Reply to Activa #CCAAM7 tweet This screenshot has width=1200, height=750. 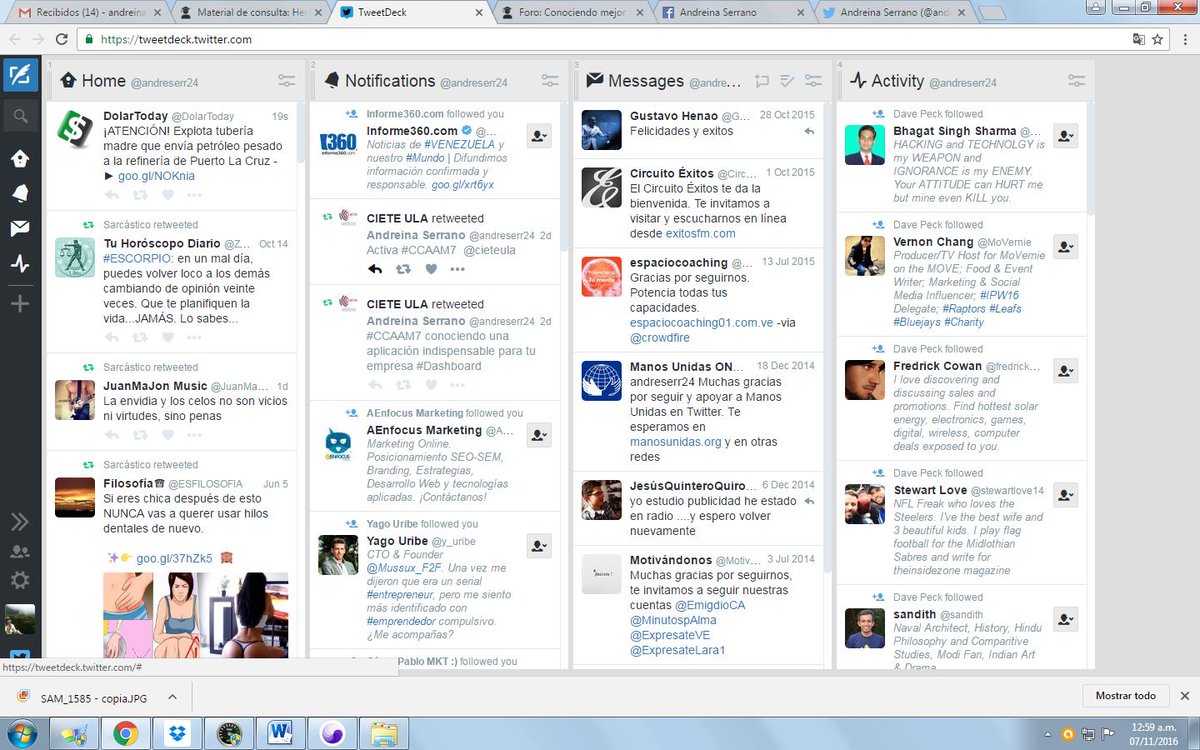[375, 269]
